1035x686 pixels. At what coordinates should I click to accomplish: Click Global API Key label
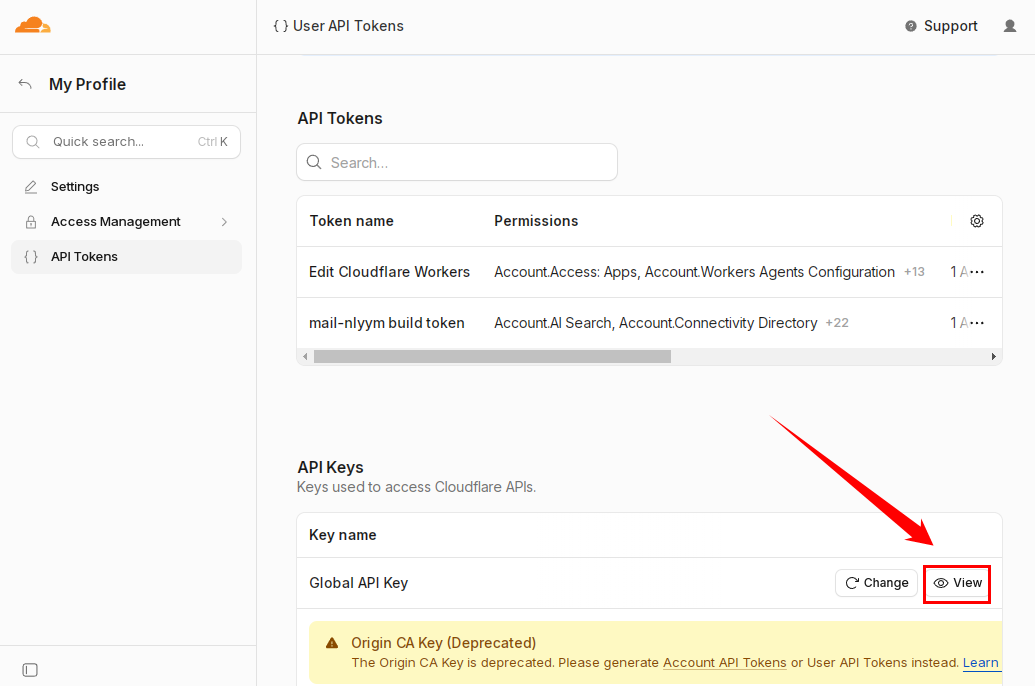click(x=358, y=583)
